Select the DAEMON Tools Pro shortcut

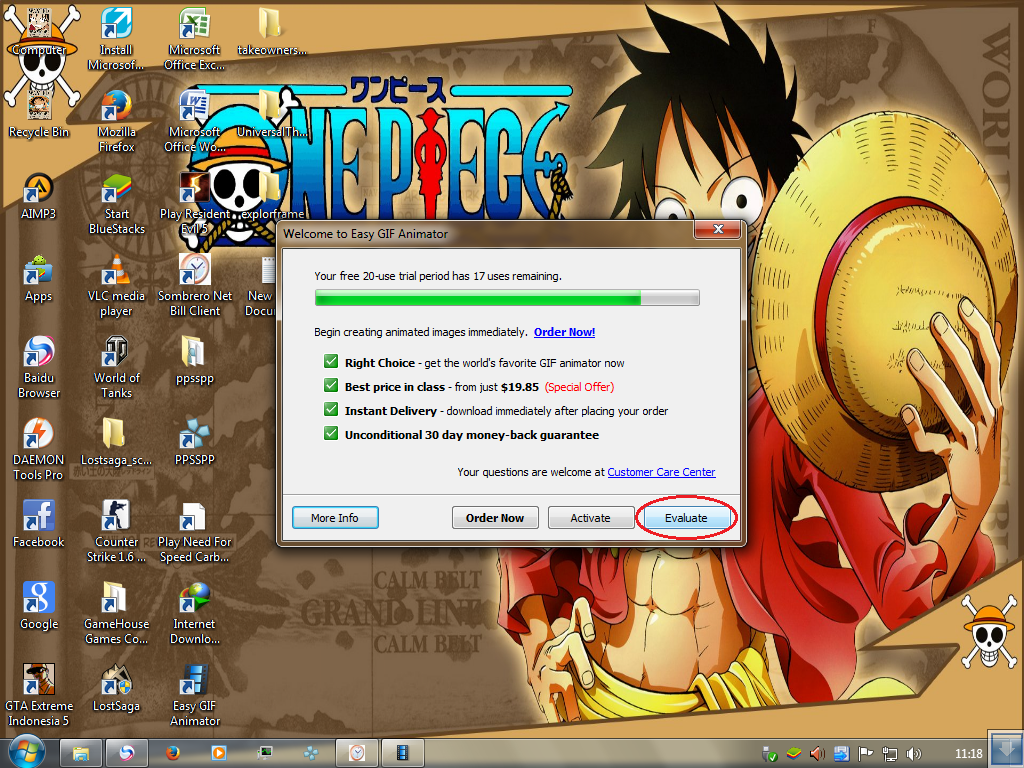click(39, 450)
